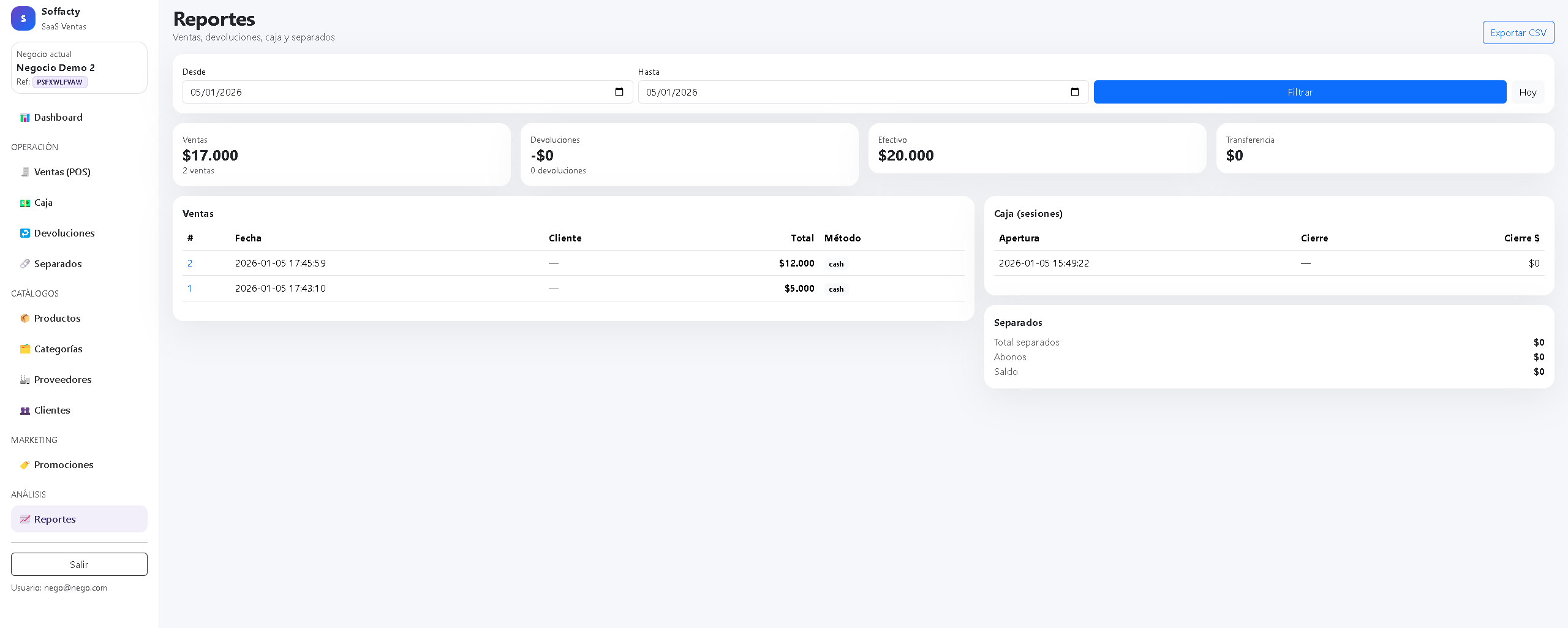Click the Dashboard chart icon in sidebar

[x=25, y=118]
